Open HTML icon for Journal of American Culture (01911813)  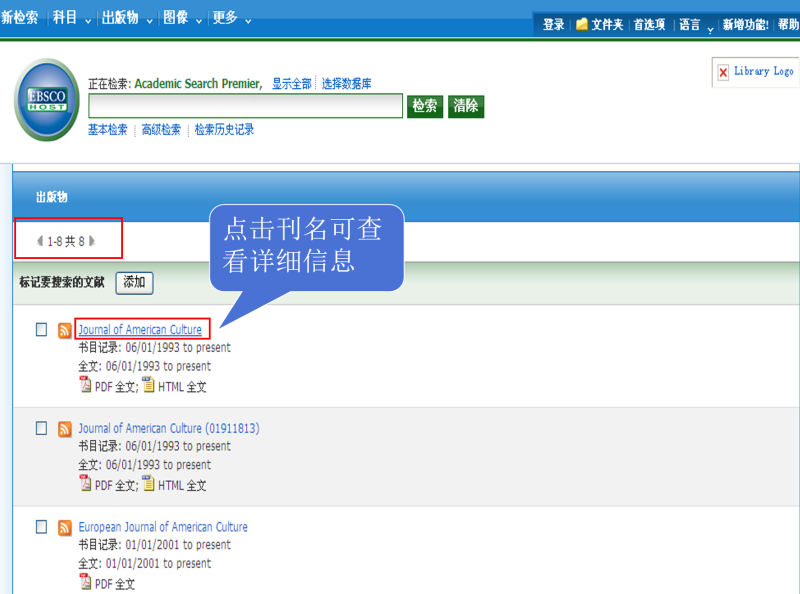(x=148, y=483)
